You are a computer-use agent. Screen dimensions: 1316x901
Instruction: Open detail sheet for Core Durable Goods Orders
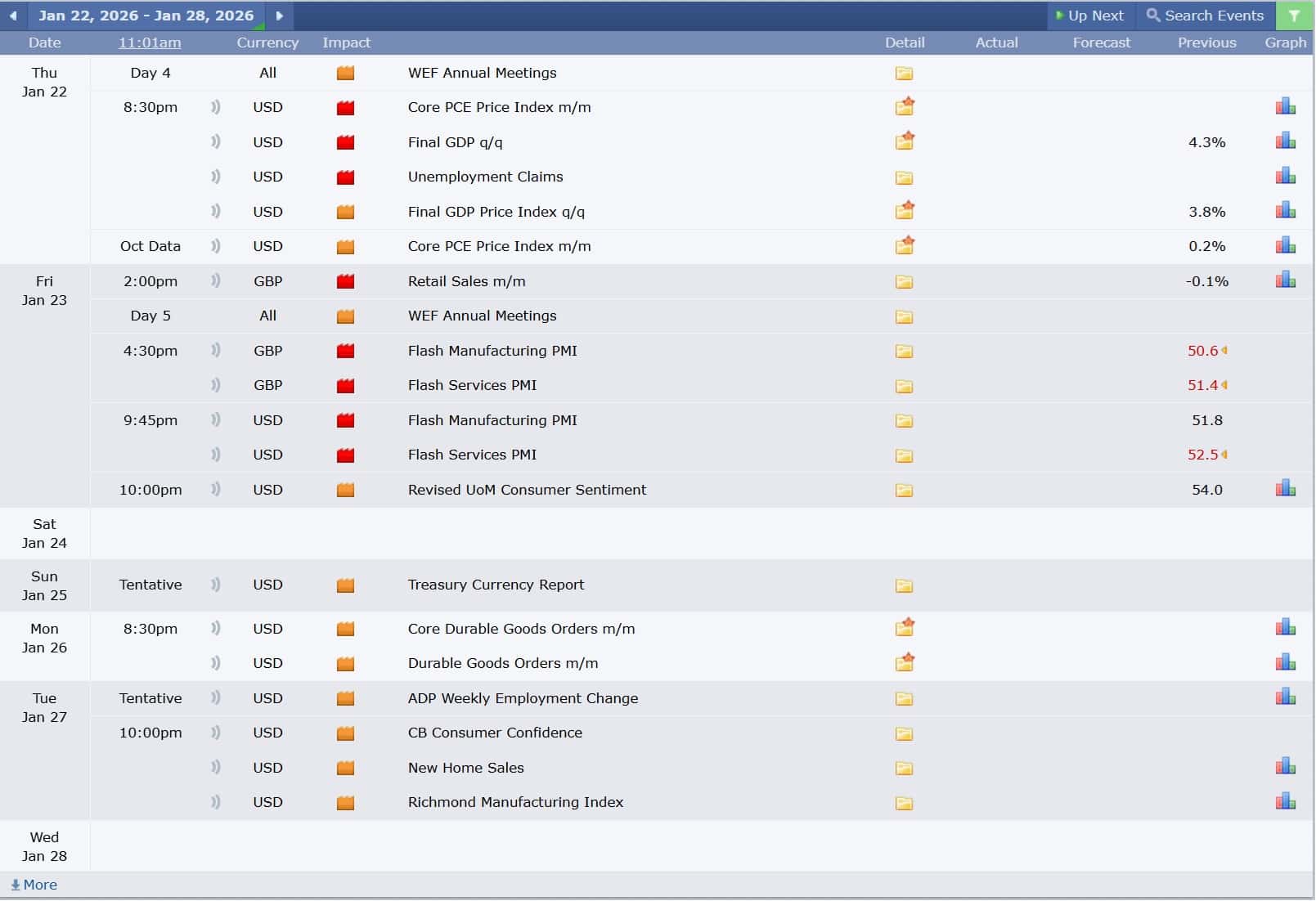point(904,627)
